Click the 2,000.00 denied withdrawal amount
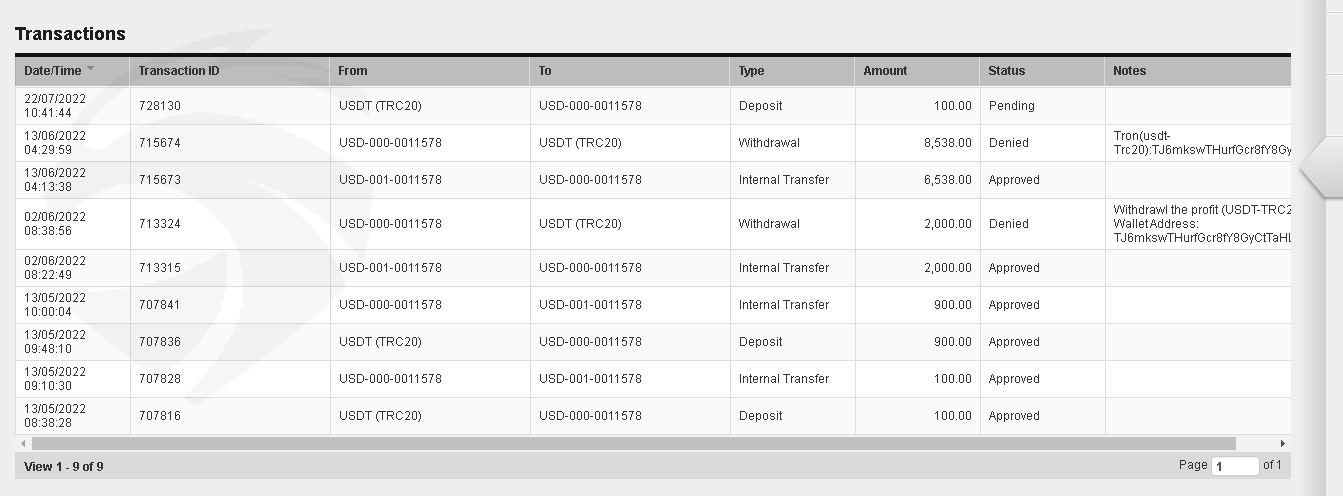Image resolution: width=1343 pixels, height=496 pixels. pos(948,224)
